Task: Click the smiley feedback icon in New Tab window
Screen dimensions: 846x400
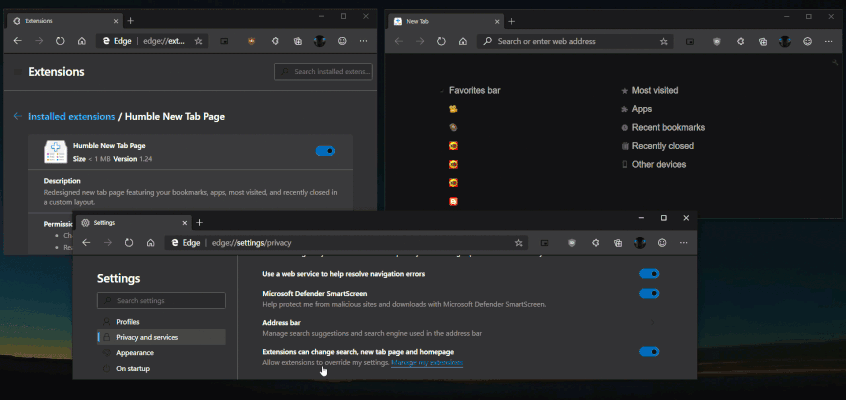Action: tap(808, 41)
